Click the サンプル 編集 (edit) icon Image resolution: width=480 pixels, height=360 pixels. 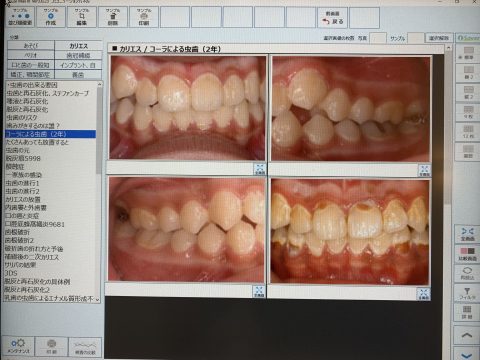82,17
